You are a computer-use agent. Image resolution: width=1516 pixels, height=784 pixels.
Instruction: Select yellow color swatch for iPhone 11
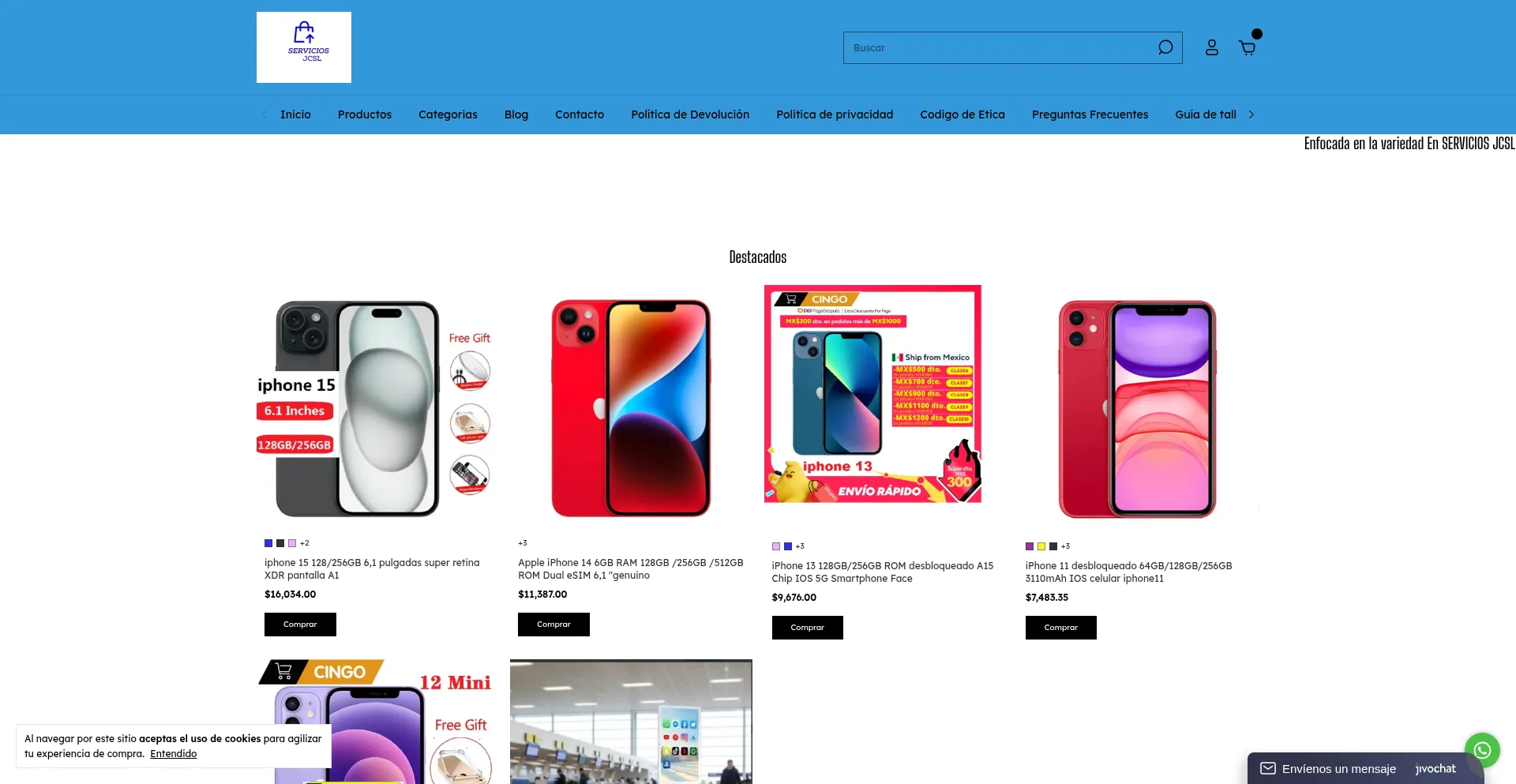point(1041,546)
